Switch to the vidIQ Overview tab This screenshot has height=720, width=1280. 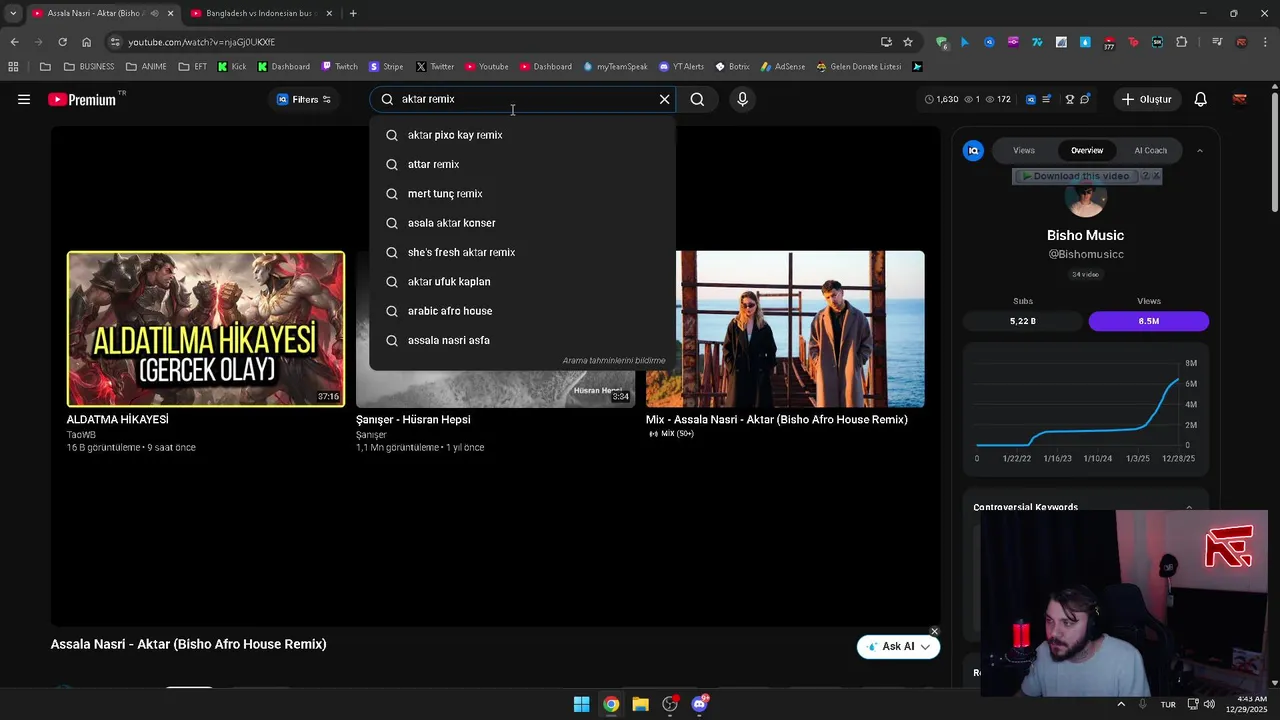pyautogui.click(x=1087, y=150)
